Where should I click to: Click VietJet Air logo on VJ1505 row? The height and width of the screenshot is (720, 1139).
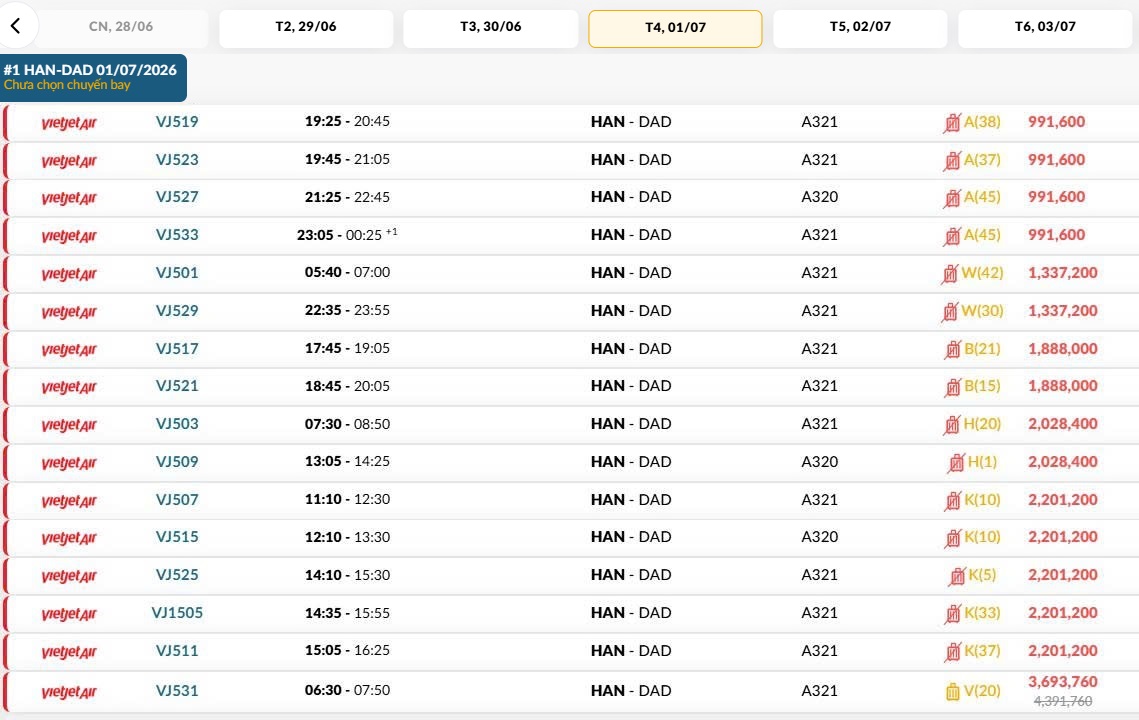click(x=69, y=614)
